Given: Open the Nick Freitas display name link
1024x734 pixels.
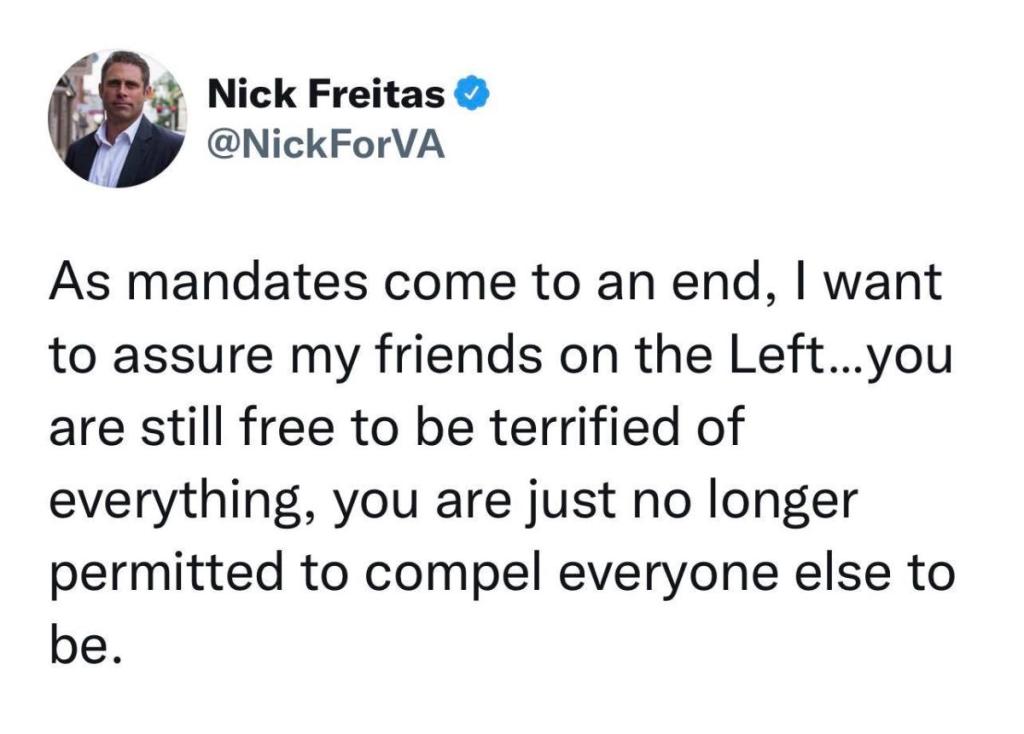Looking at the screenshot, I should pyautogui.click(x=325, y=95).
